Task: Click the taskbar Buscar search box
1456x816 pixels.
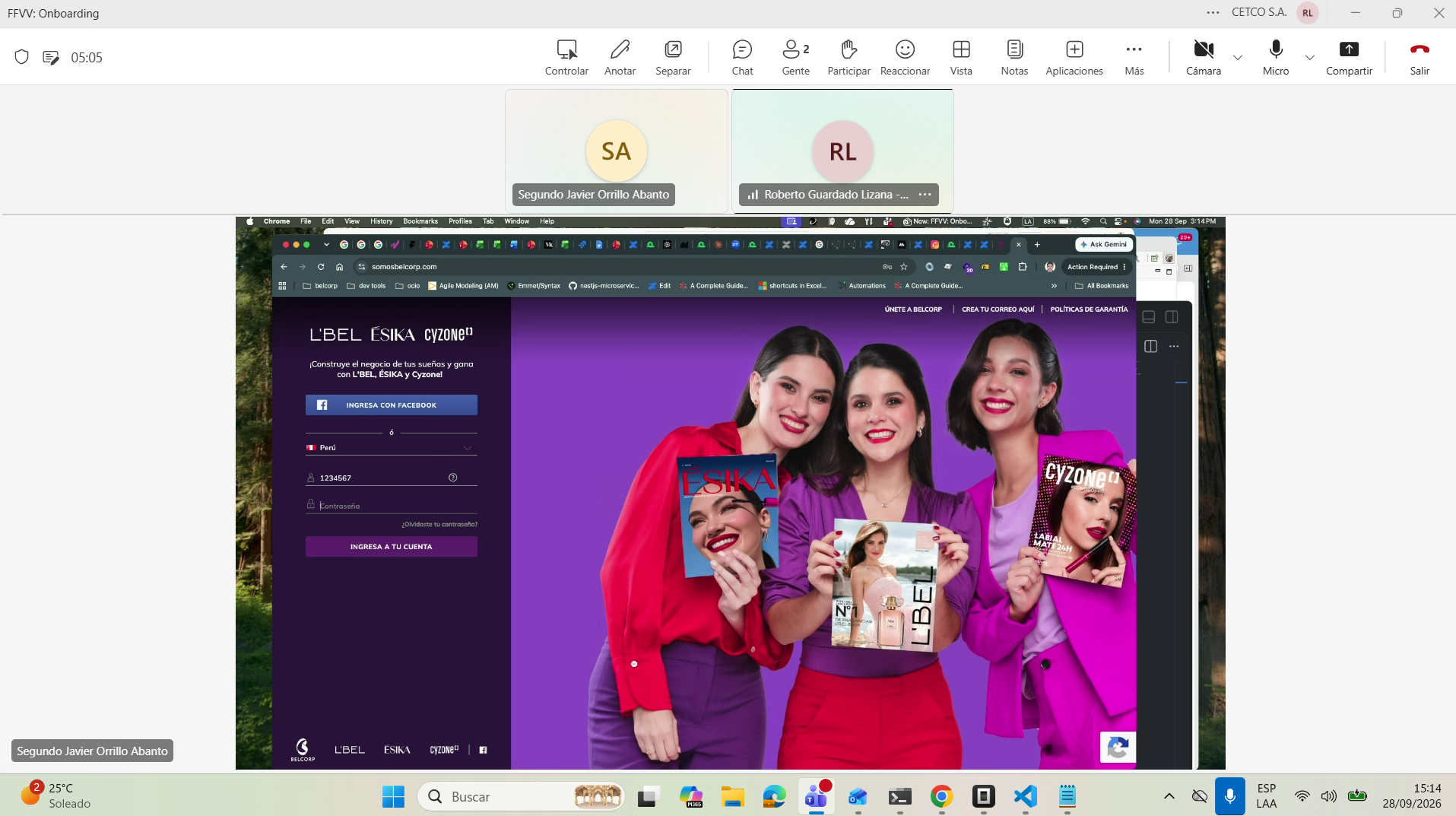Action: (521, 796)
